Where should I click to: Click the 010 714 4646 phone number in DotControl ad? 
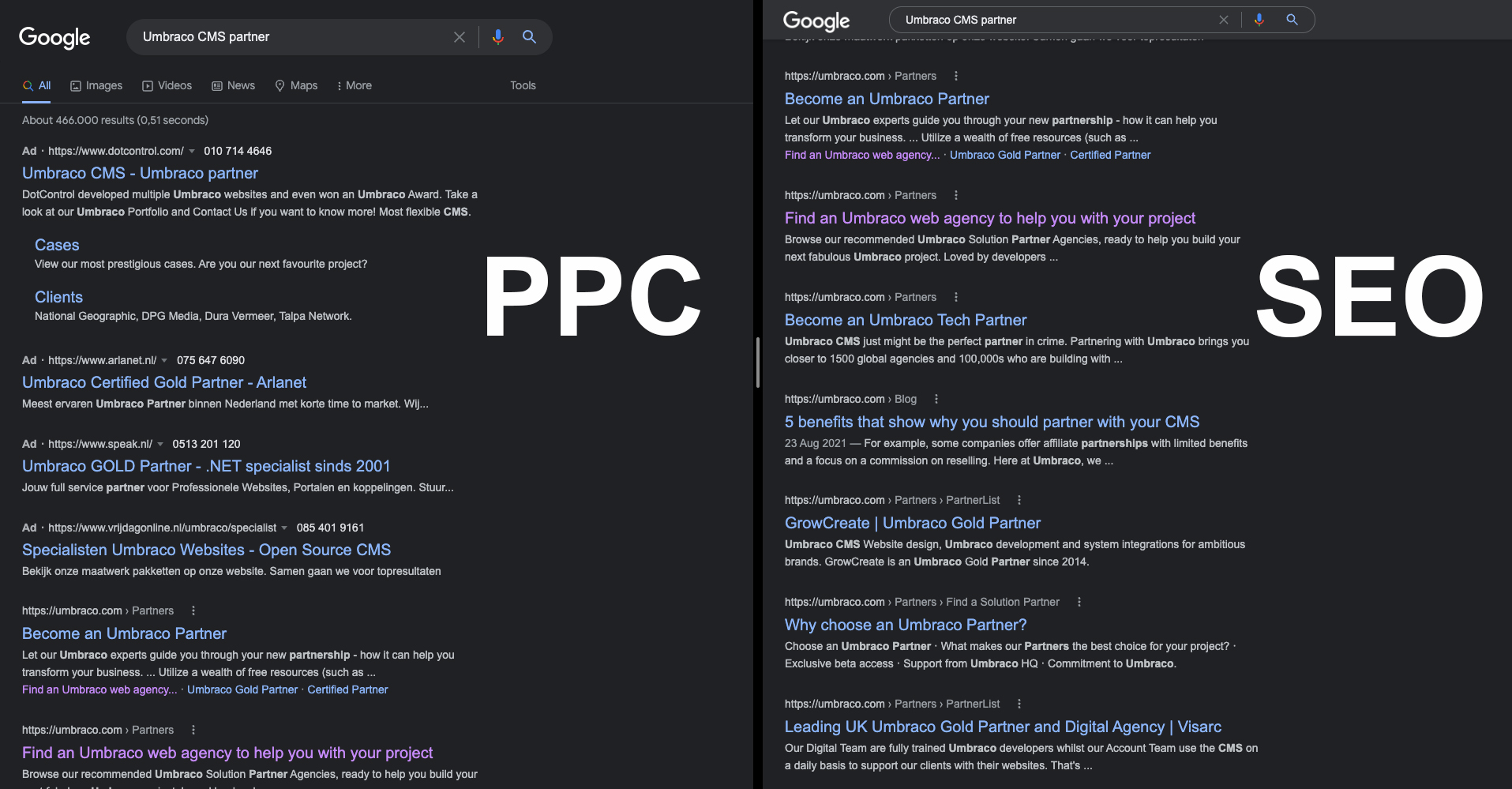click(238, 151)
